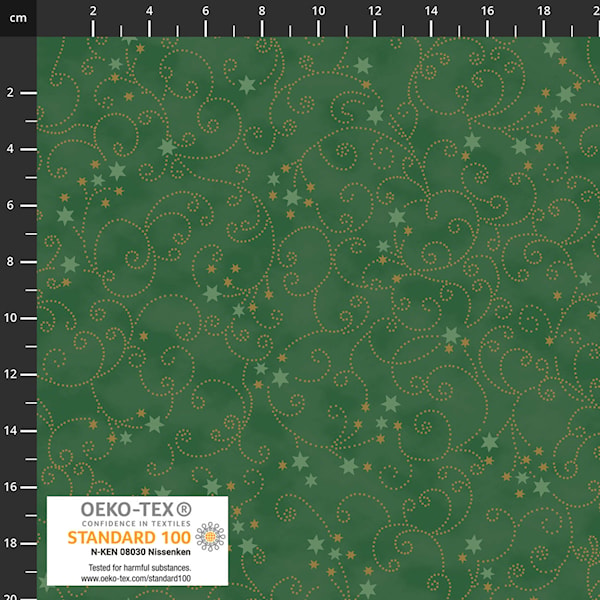Click the 12 mark on horizontal ruler

(x=375, y=11)
